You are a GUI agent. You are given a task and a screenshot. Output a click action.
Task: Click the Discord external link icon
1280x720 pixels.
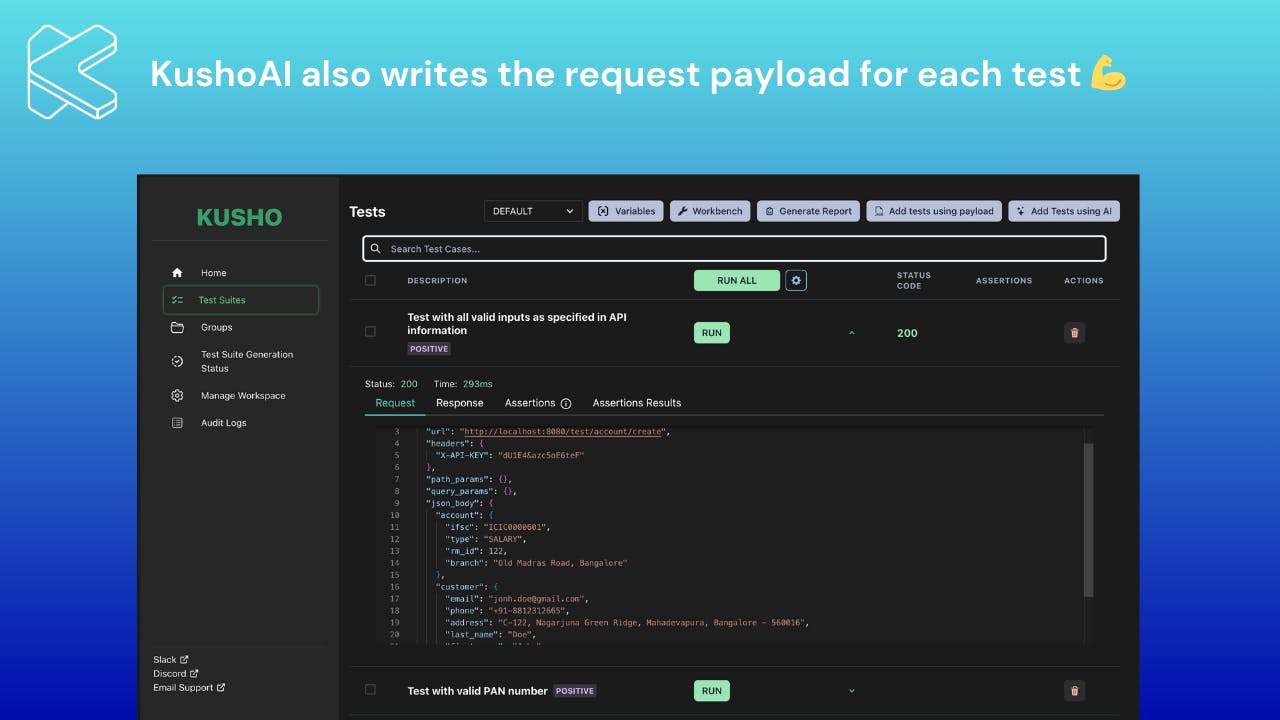(194, 674)
